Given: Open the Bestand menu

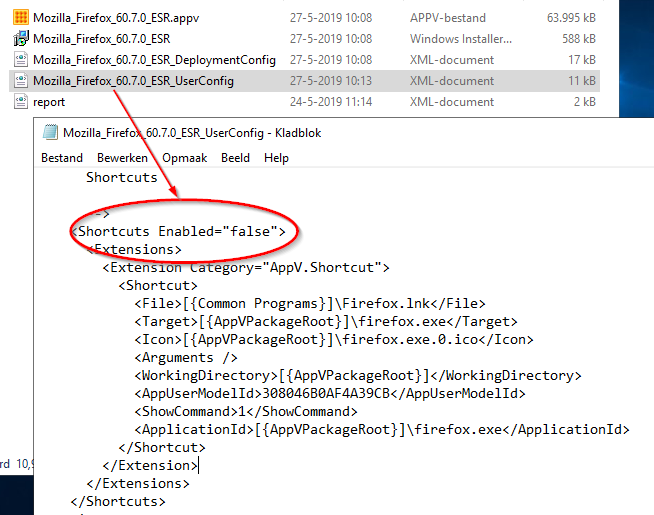Looking at the screenshot, I should point(62,158).
